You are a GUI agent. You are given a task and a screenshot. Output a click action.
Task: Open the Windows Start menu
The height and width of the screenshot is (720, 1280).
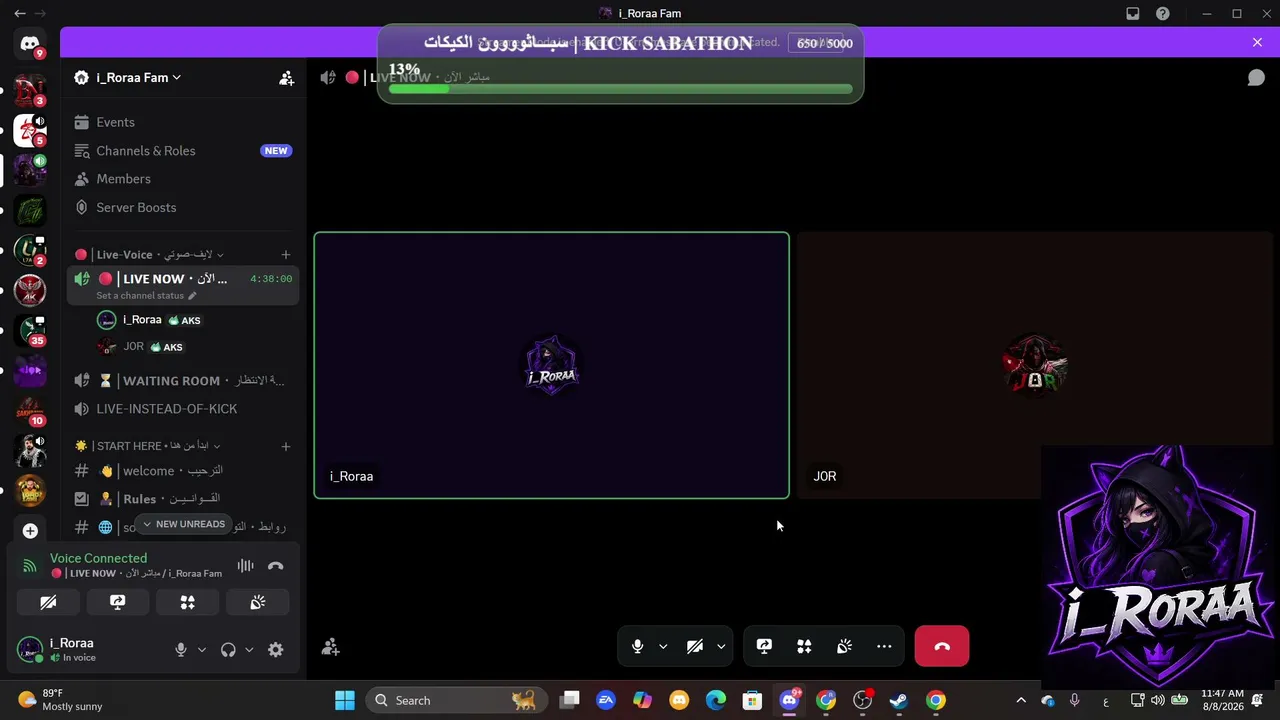tap(344, 700)
